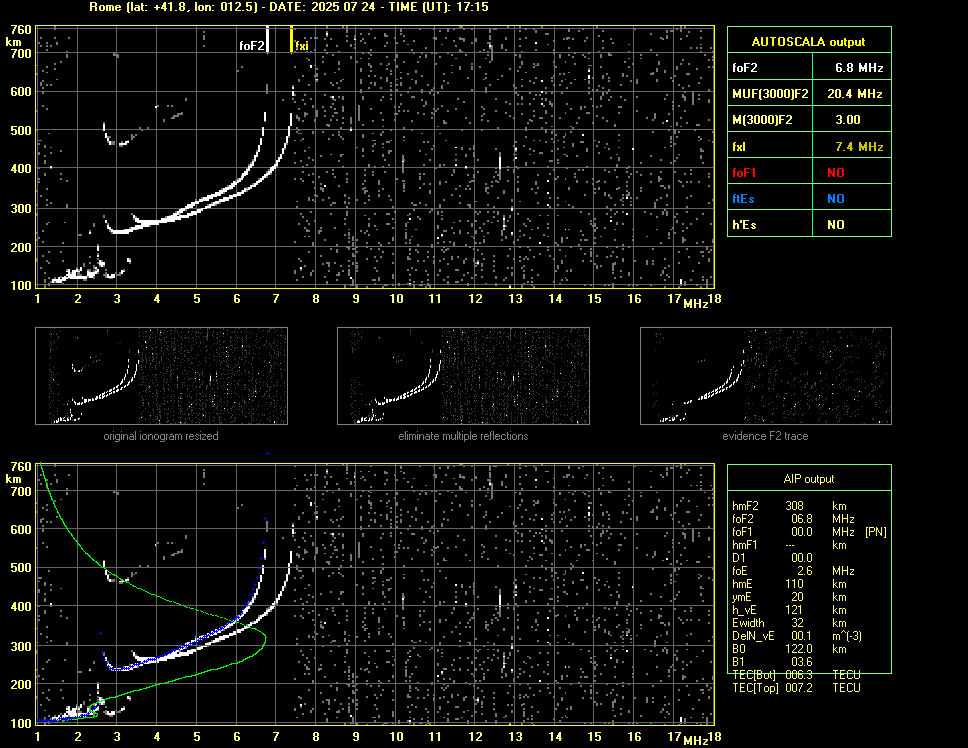Click the fxI value 7.4 MHz

[x=859, y=146]
